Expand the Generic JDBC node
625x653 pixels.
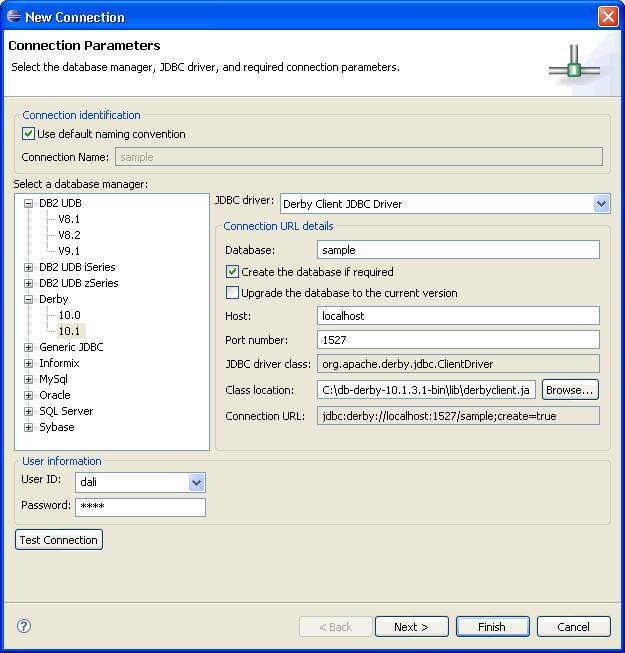[28, 347]
